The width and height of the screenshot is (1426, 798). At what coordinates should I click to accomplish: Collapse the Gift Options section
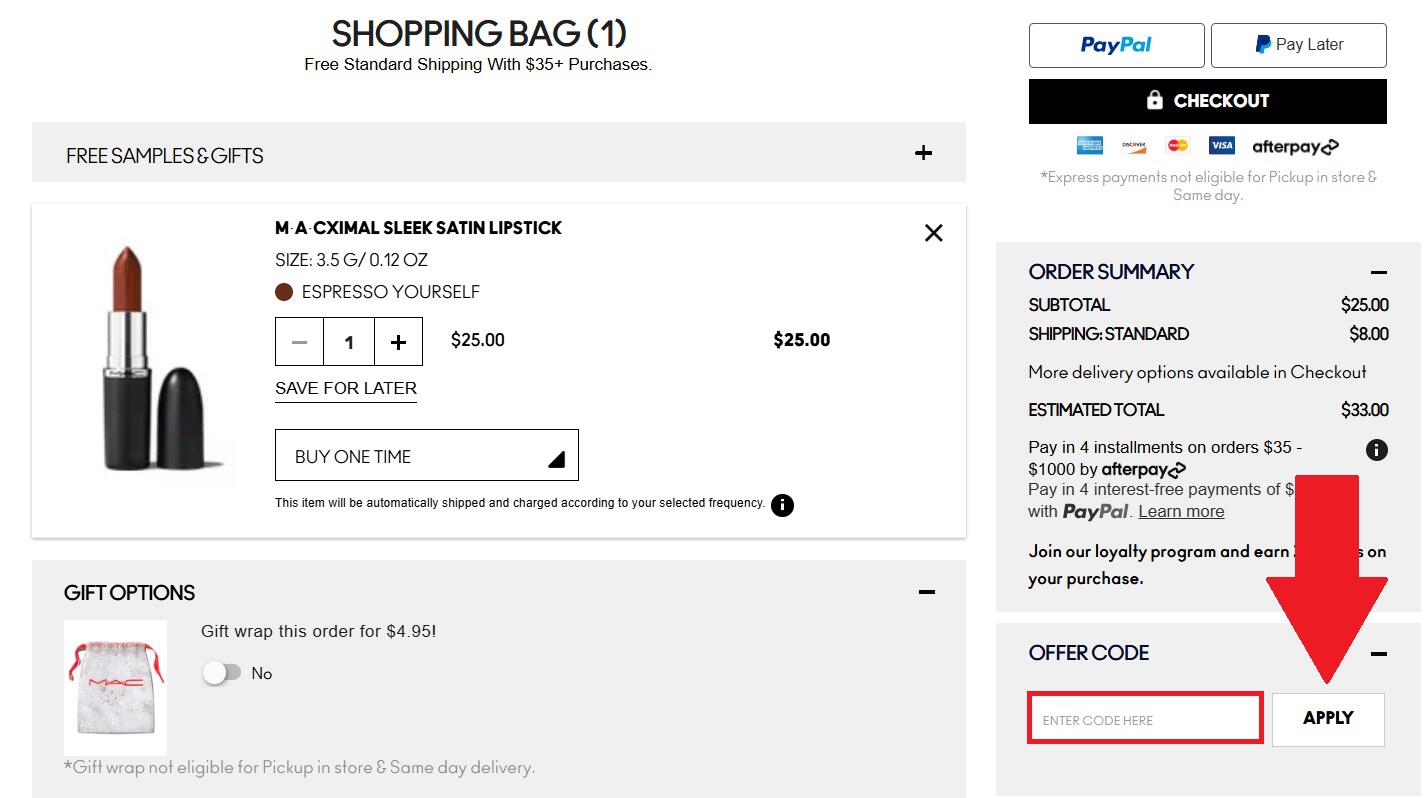pyautogui.click(x=926, y=592)
